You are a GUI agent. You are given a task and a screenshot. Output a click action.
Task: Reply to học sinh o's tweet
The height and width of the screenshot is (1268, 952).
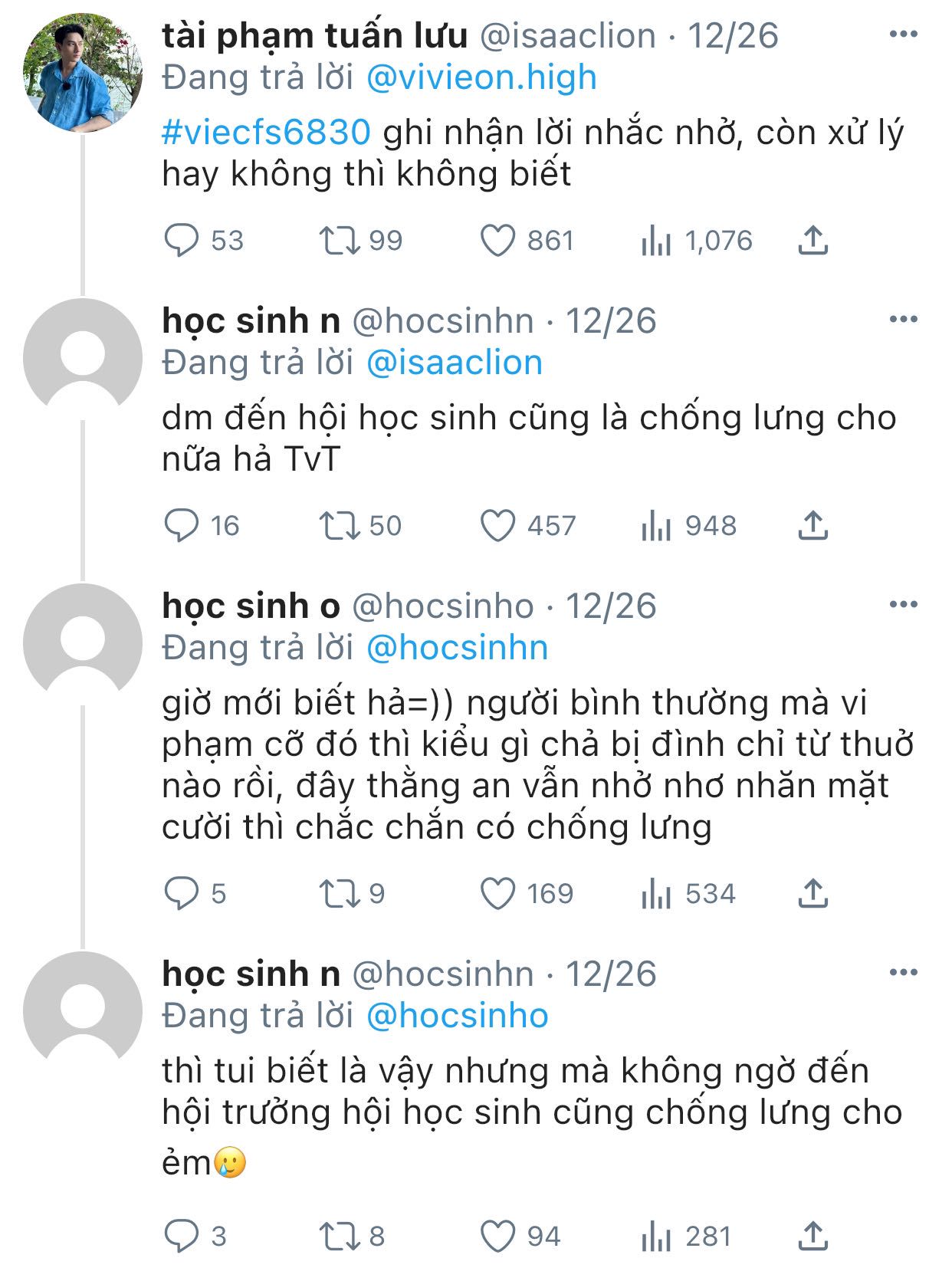182,894
